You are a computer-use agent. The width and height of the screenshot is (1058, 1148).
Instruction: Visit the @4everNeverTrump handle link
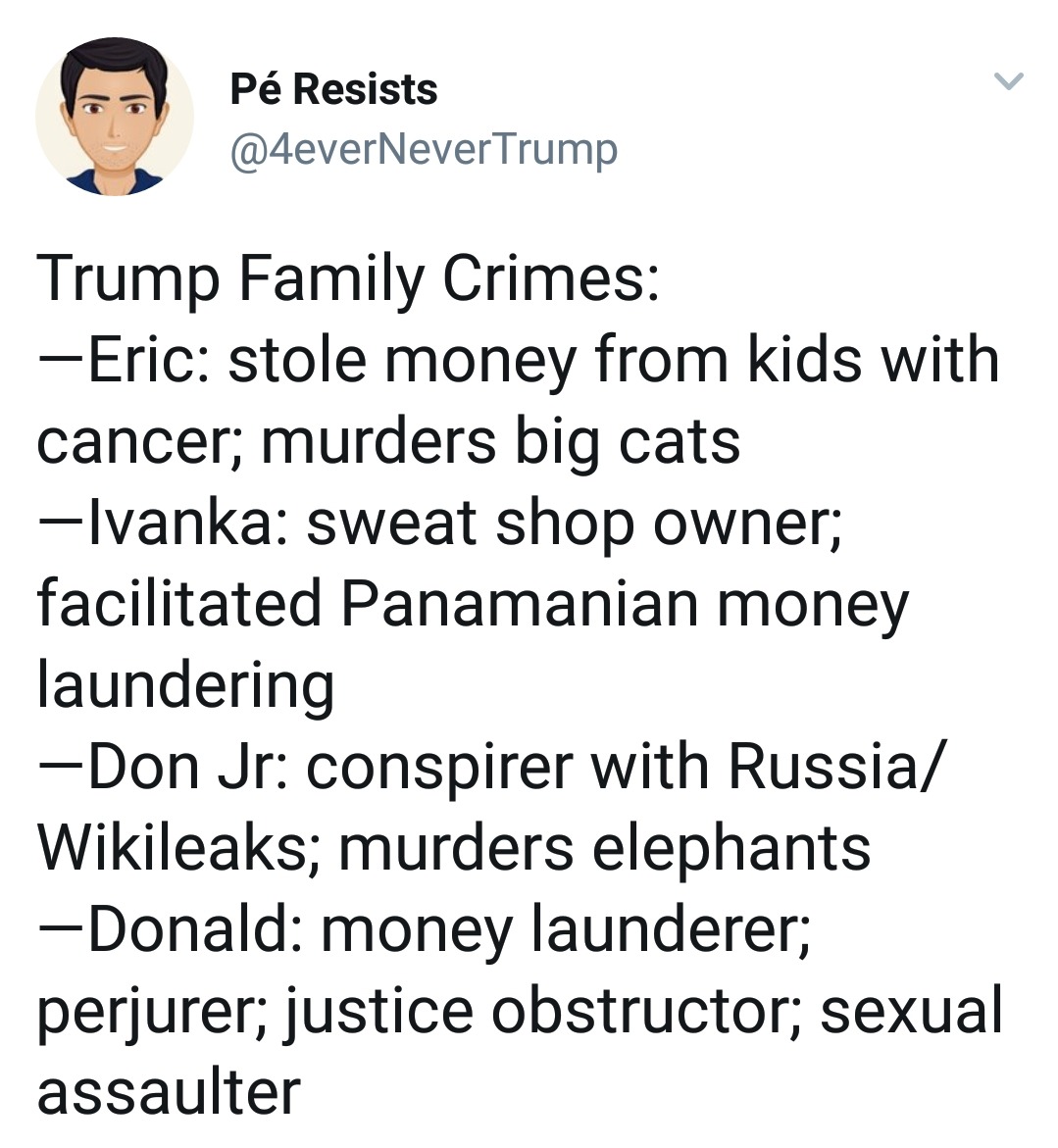[424, 149]
